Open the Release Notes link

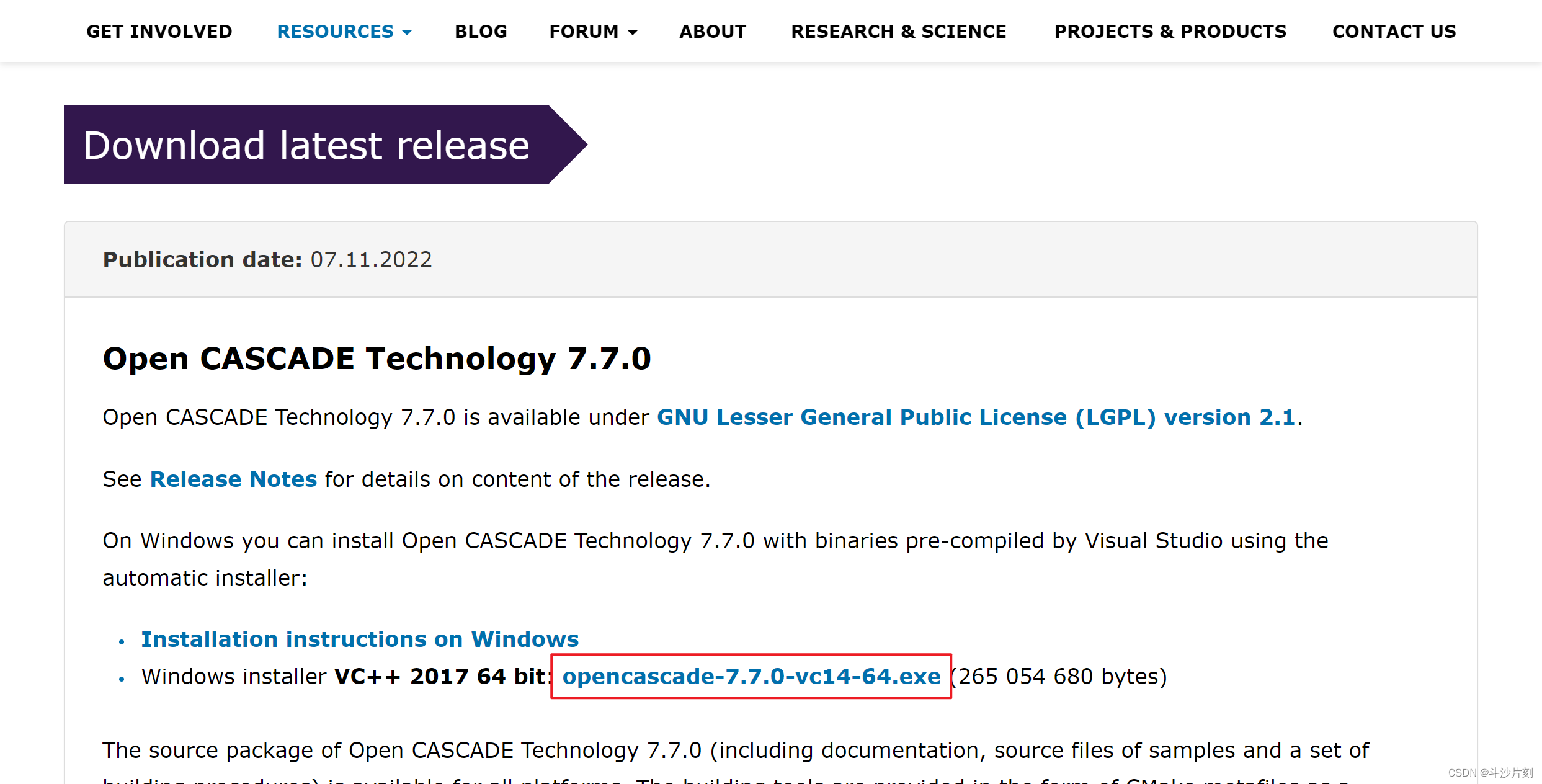click(233, 479)
